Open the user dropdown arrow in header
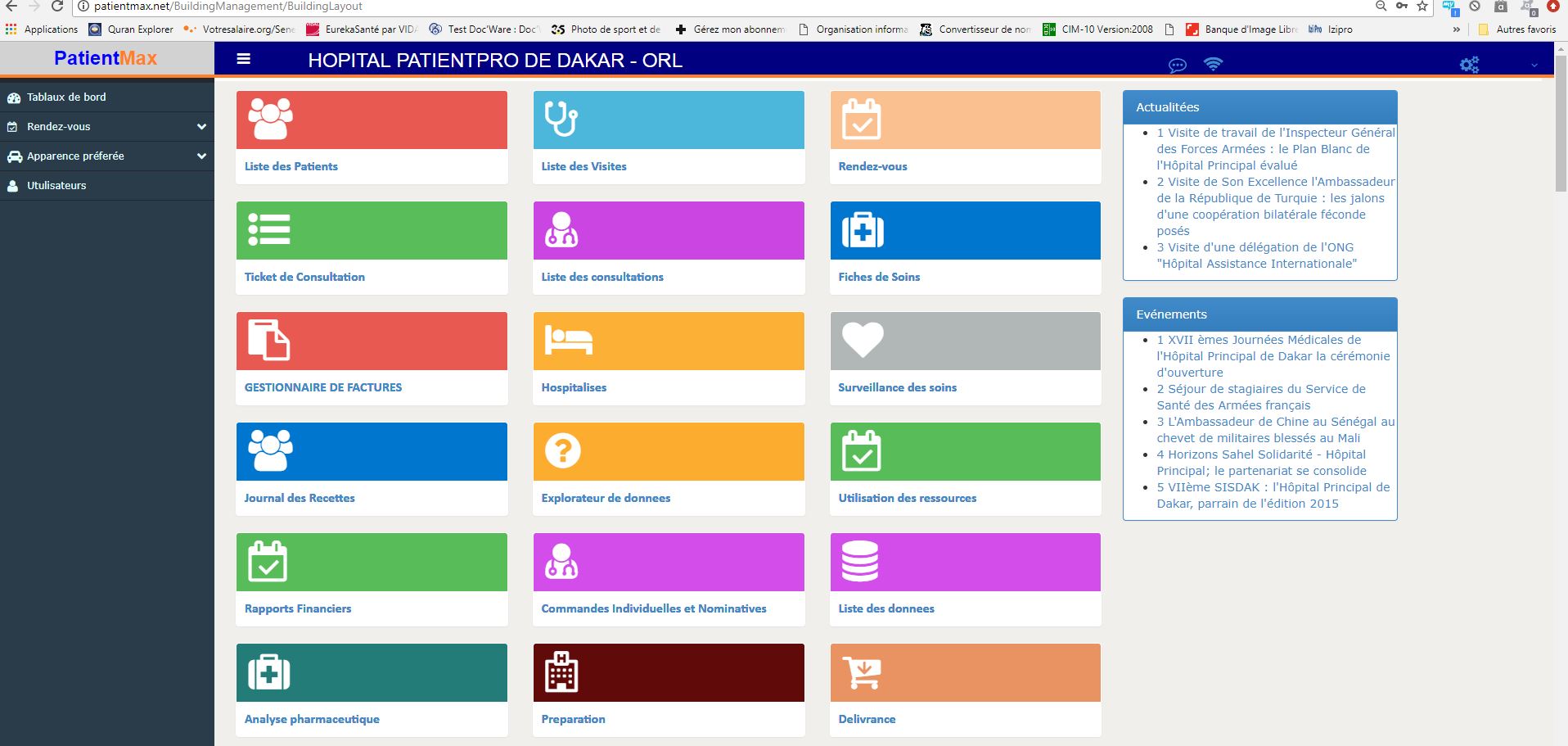The image size is (1568, 746). coord(1534,66)
